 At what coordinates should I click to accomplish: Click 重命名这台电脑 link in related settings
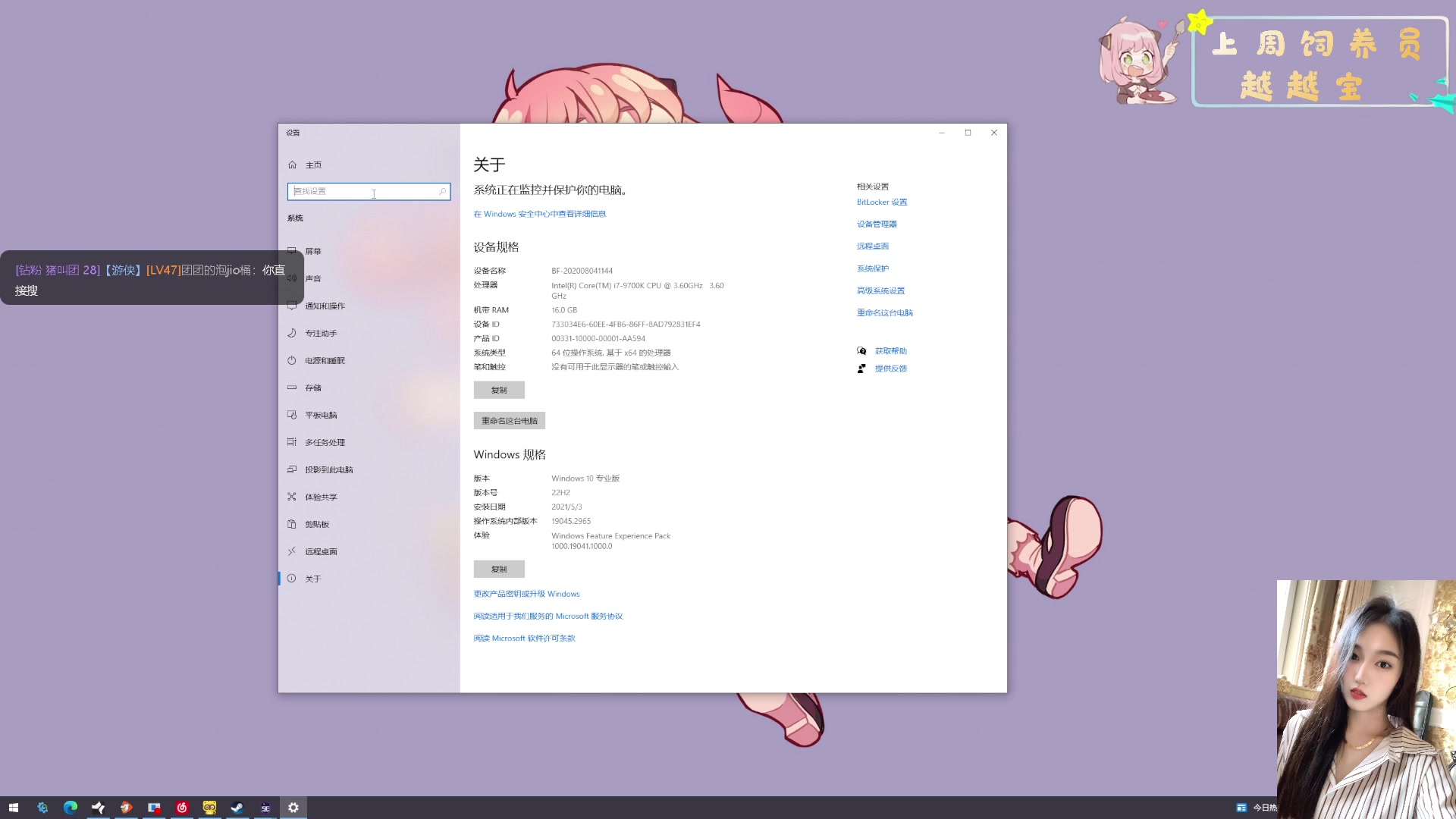(885, 312)
